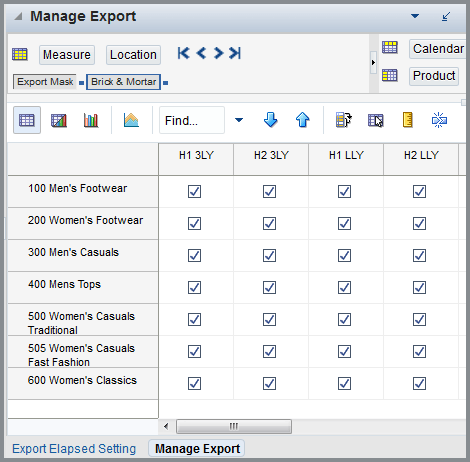Select the 200 Women's Footwear row header
Image resolution: width=470 pixels, height=462 pixels.
point(83,224)
